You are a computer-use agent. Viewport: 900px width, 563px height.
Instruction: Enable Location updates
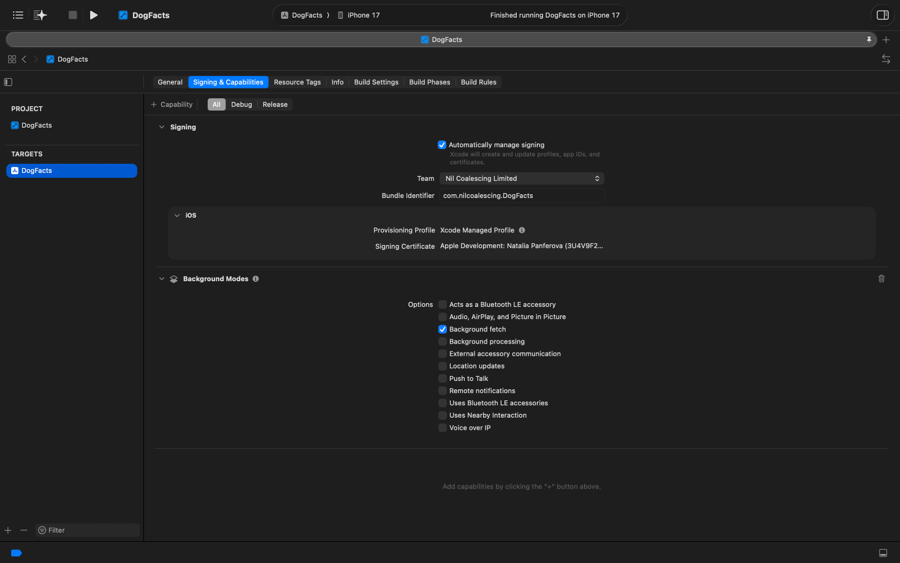[x=443, y=366]
